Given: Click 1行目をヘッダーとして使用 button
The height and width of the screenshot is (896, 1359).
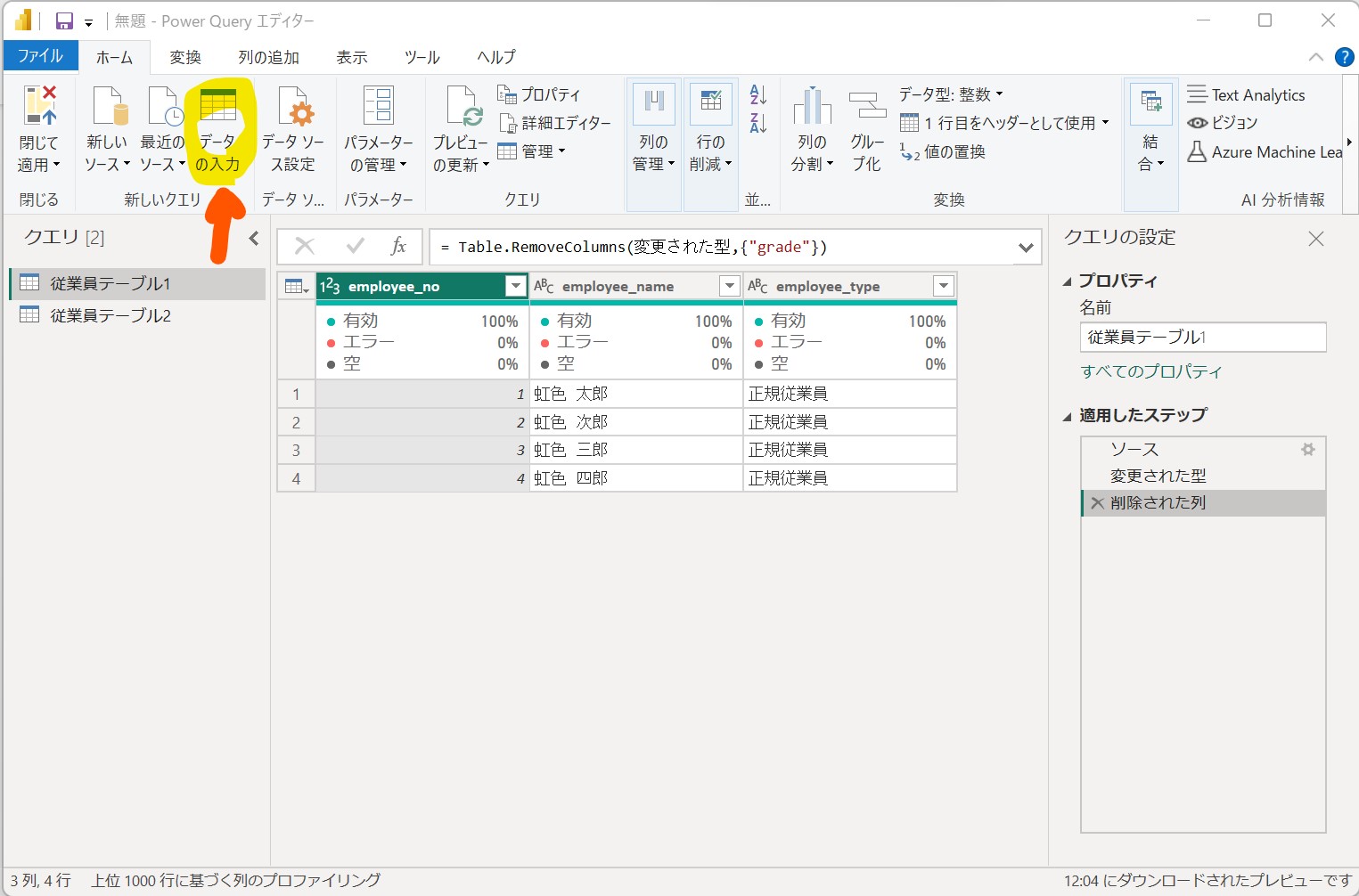Looking at the screenshot, I should coord(1004,123).
